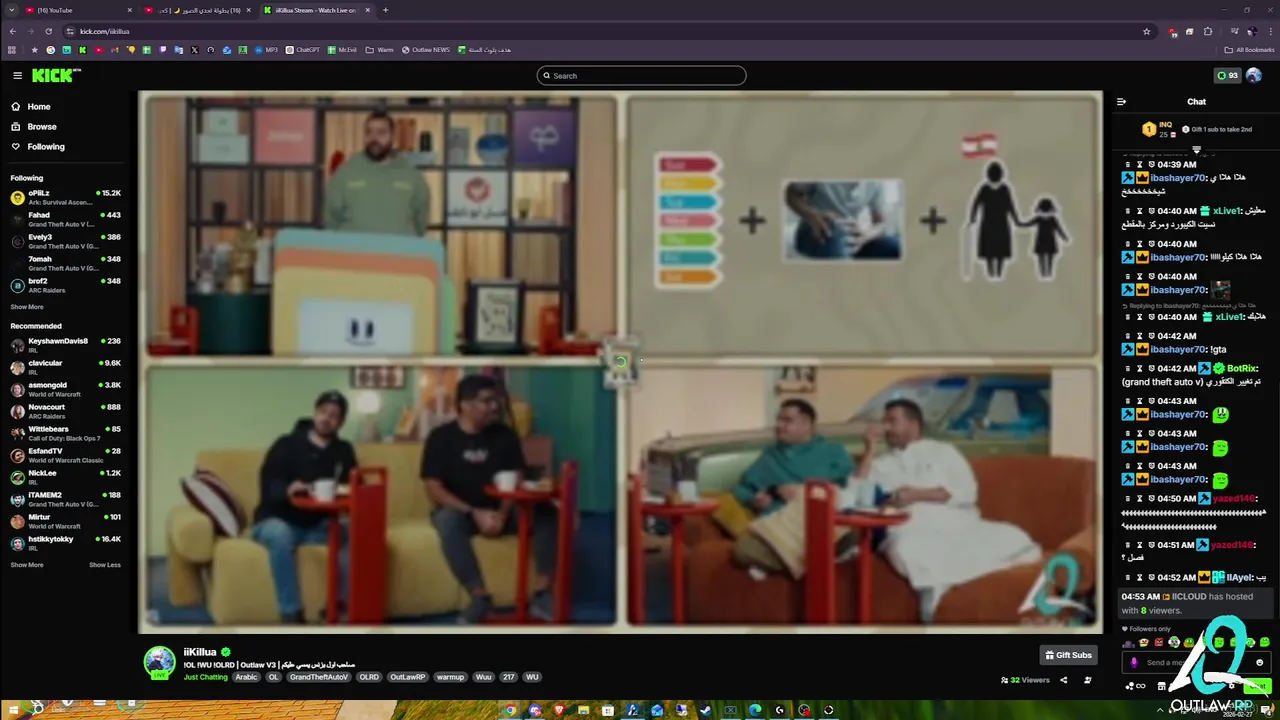Open Wittlebears recommended channel

tap(65, 433)
